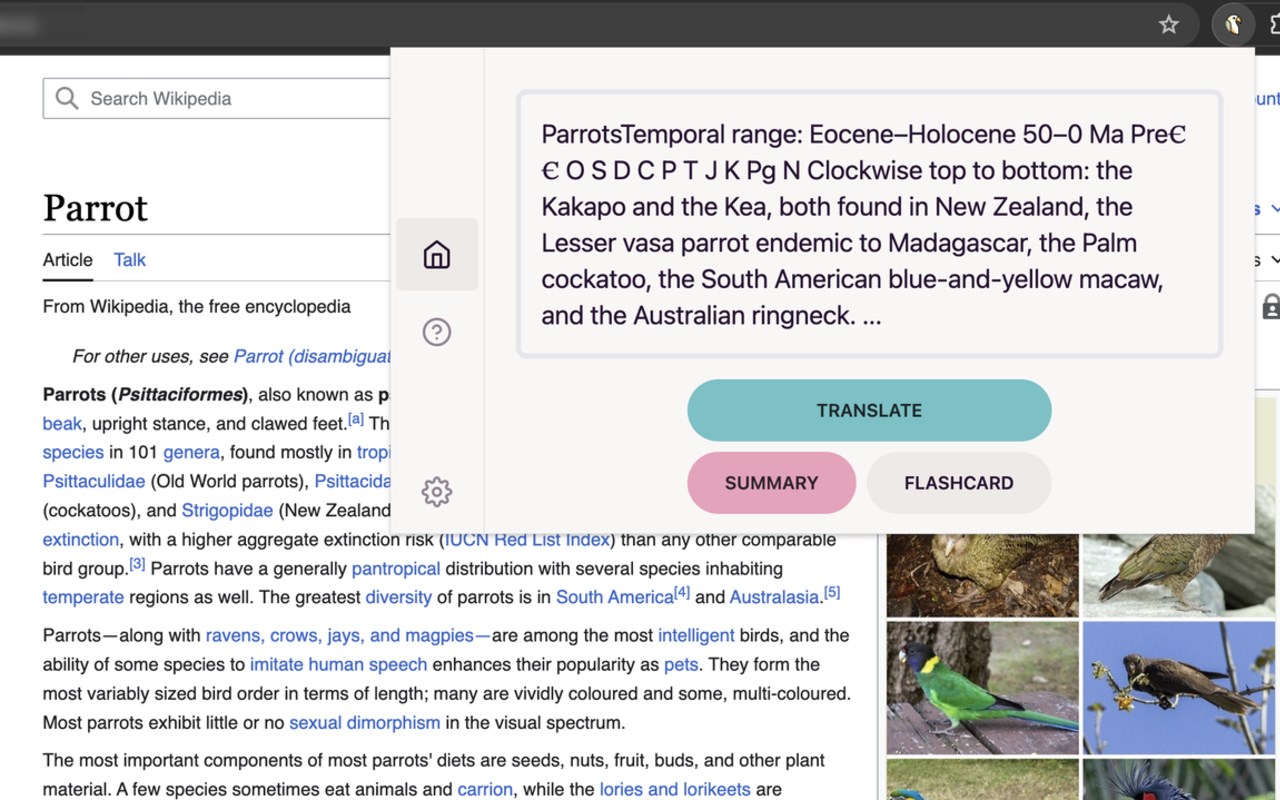The height and width of the screenshot is (800, 1280).
Task: Generate a SUMMARY of the text
Action: pos(771,483)
